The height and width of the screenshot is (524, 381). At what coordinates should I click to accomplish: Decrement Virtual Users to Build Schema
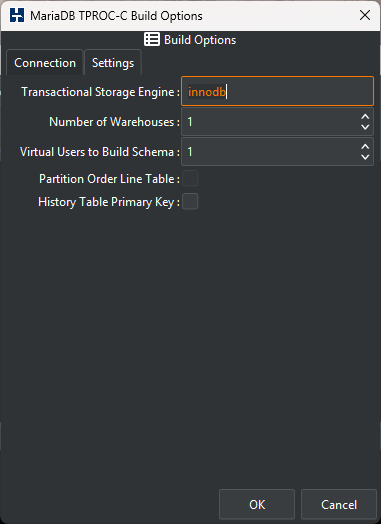click(x=365, y=157)
